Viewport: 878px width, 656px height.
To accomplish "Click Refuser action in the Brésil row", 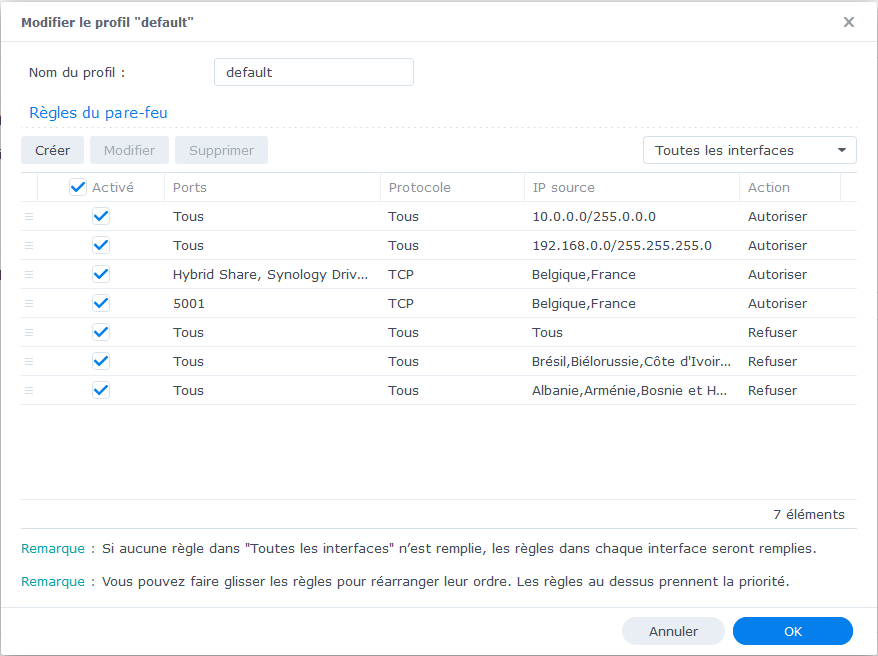I will [x=772, y=362].
